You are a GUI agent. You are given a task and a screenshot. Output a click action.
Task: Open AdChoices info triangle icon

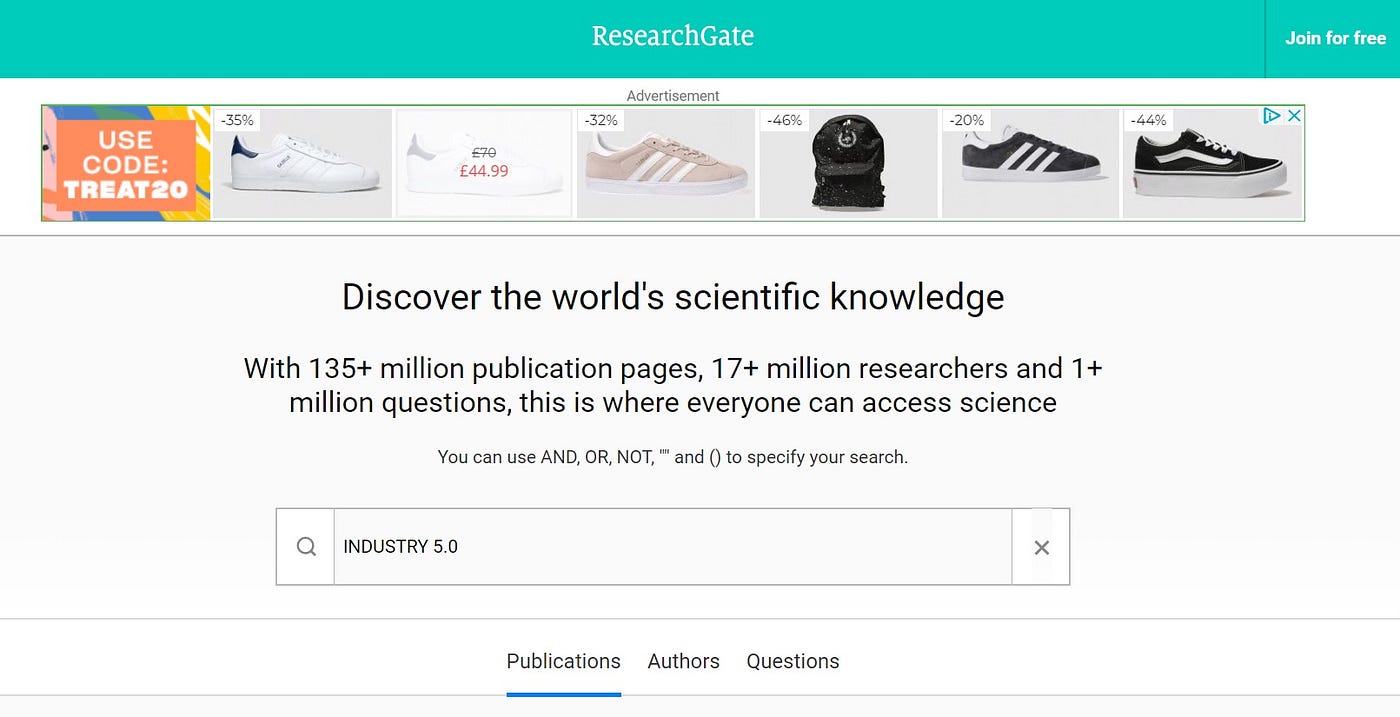(x=1272, y=116)
